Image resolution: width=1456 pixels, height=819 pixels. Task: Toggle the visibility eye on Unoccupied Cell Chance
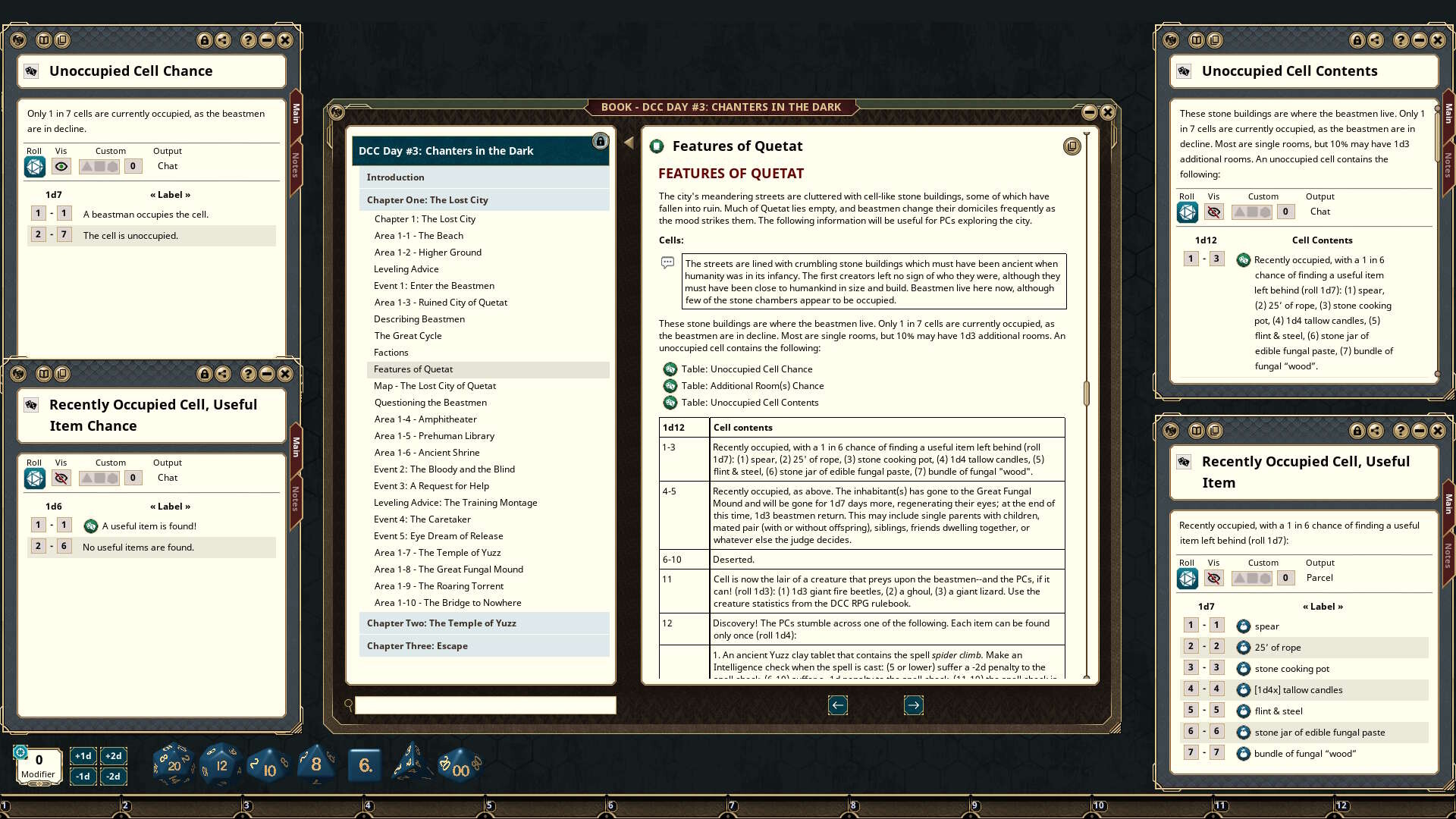tap(61, 166)
